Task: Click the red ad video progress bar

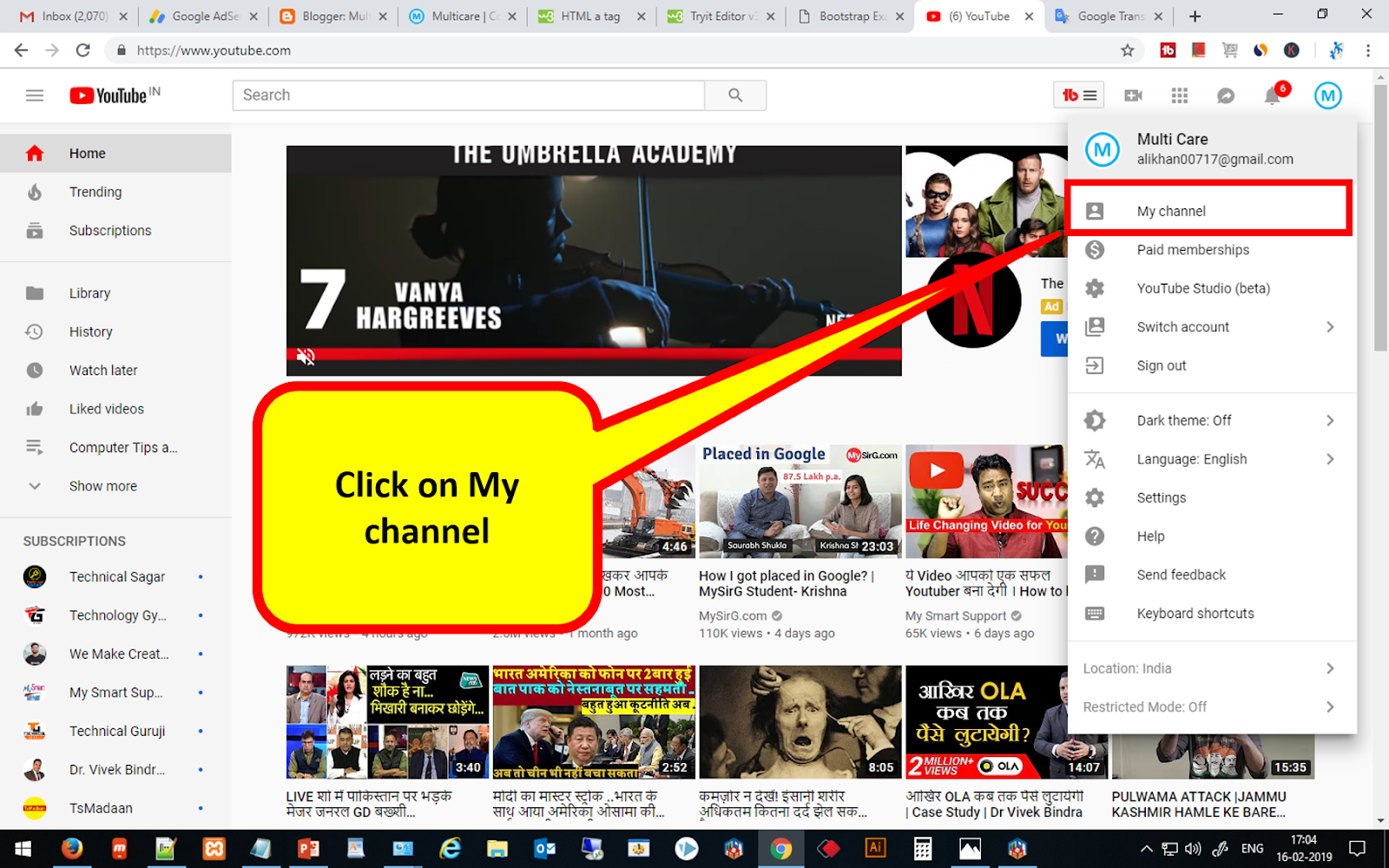Action: (x=594, y=353)
